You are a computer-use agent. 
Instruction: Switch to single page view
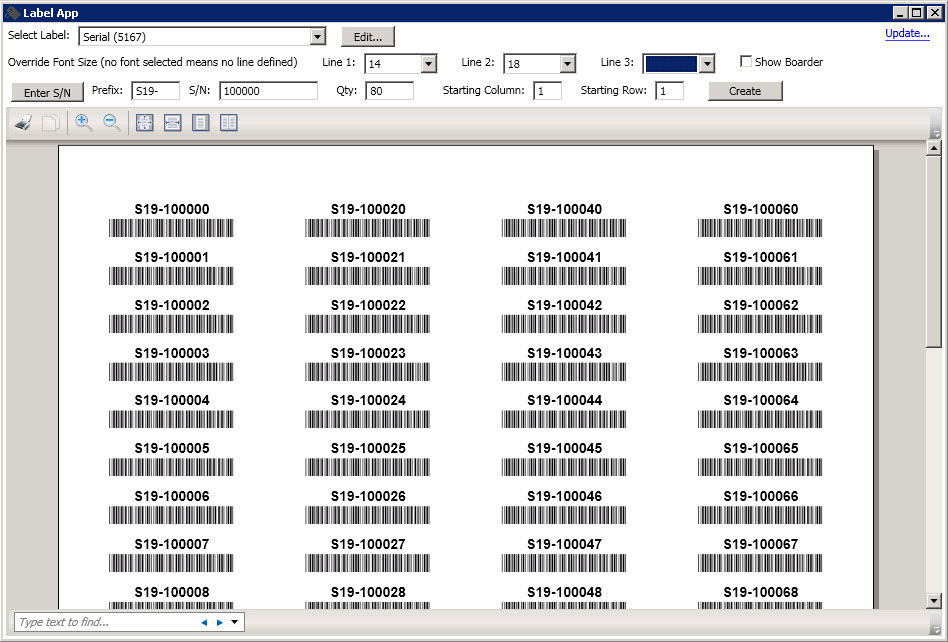200,123
